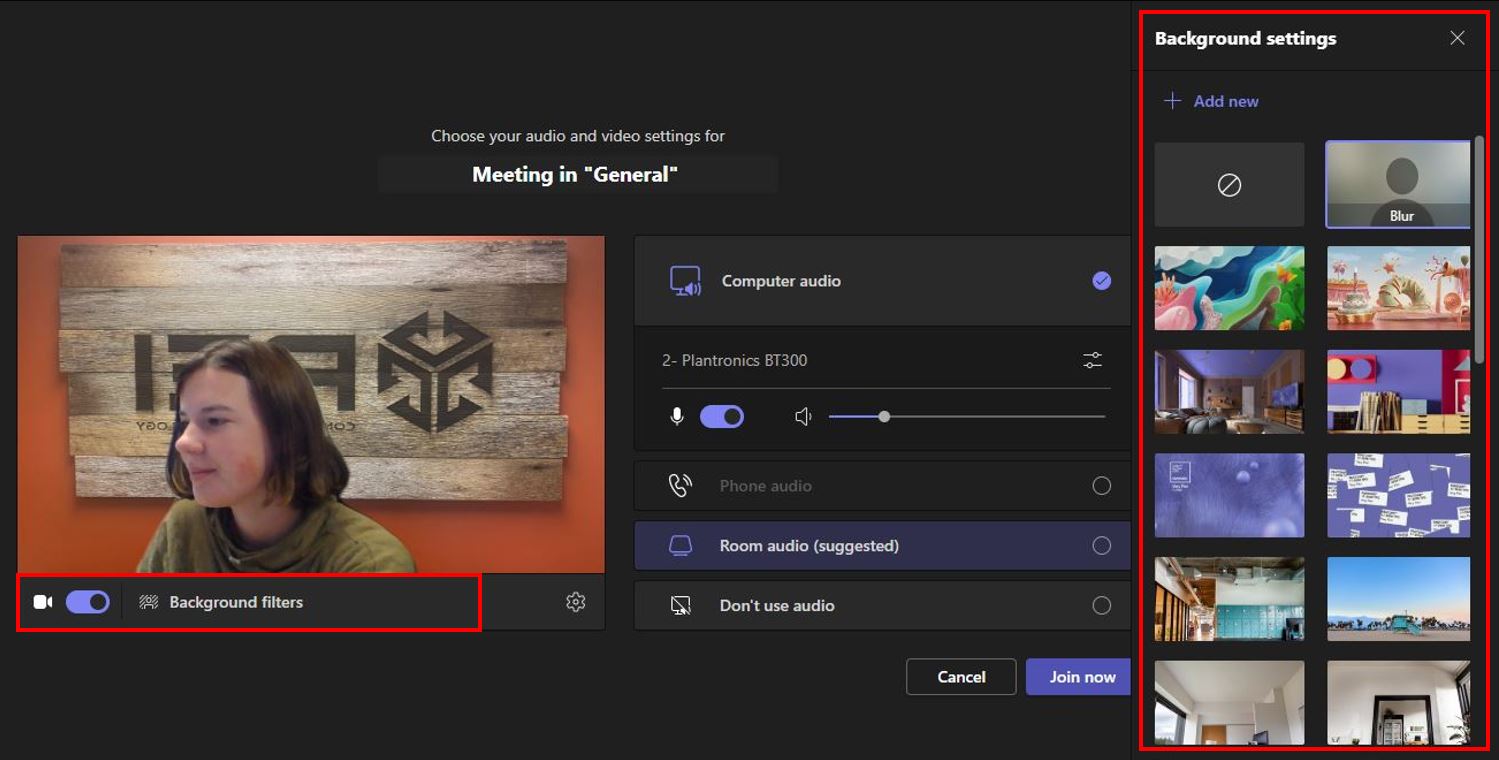Choose the floating white cards background
The width and height of the screenshot is (1499, 760).
[x=1399, y=495]
